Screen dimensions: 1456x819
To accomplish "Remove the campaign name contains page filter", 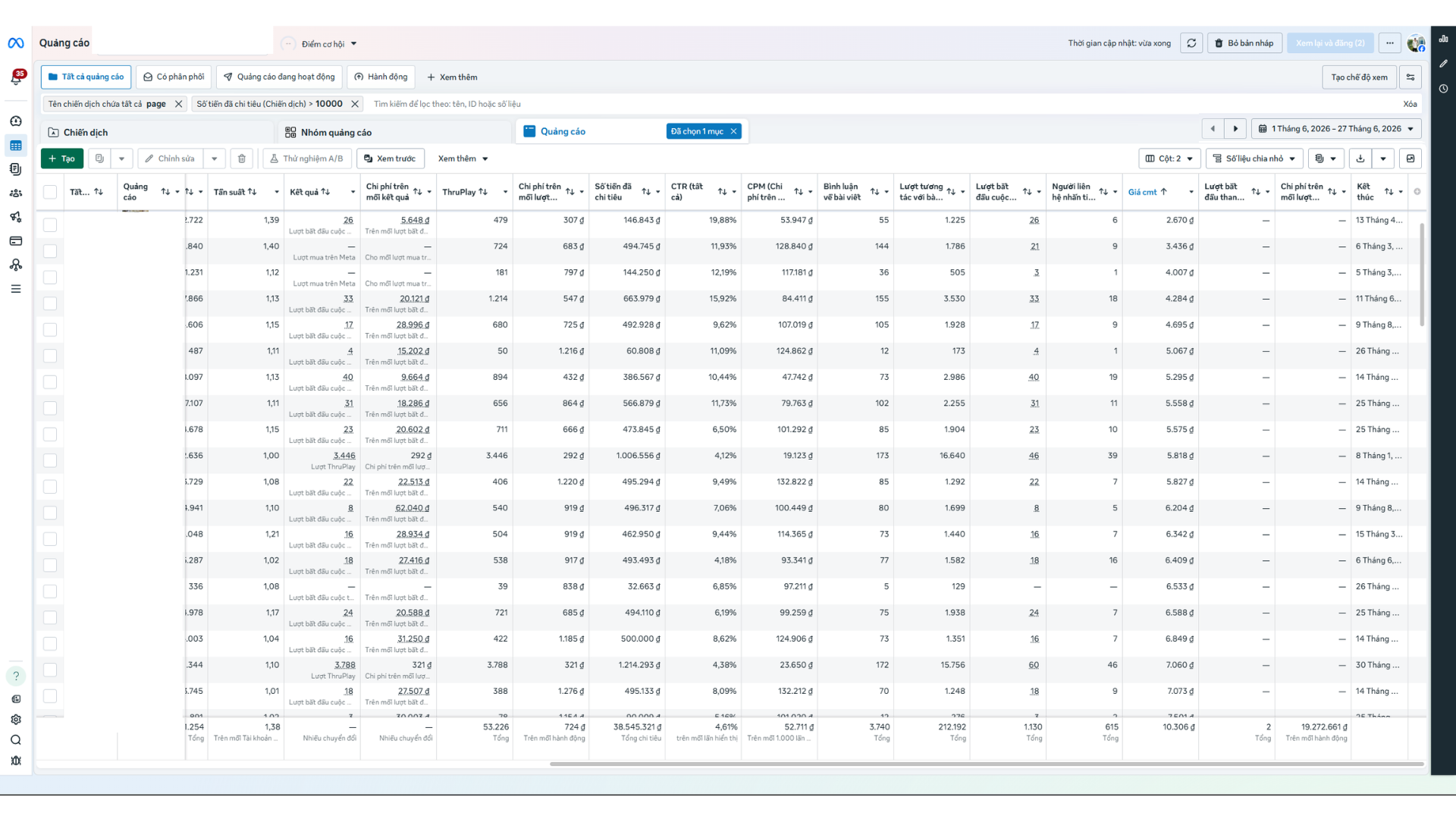I will tap(178, 104).
